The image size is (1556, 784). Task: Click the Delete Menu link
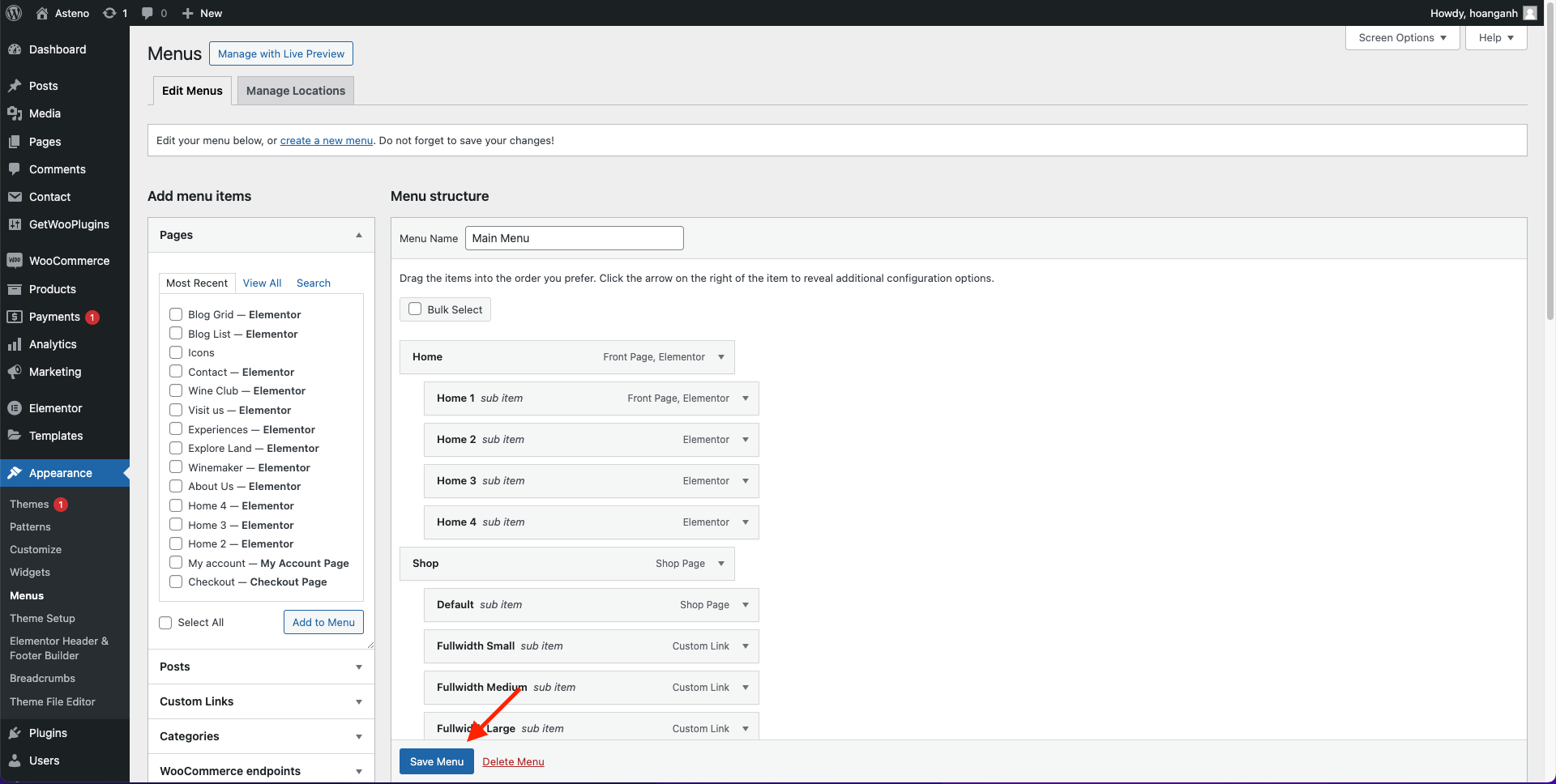(513, 761)
